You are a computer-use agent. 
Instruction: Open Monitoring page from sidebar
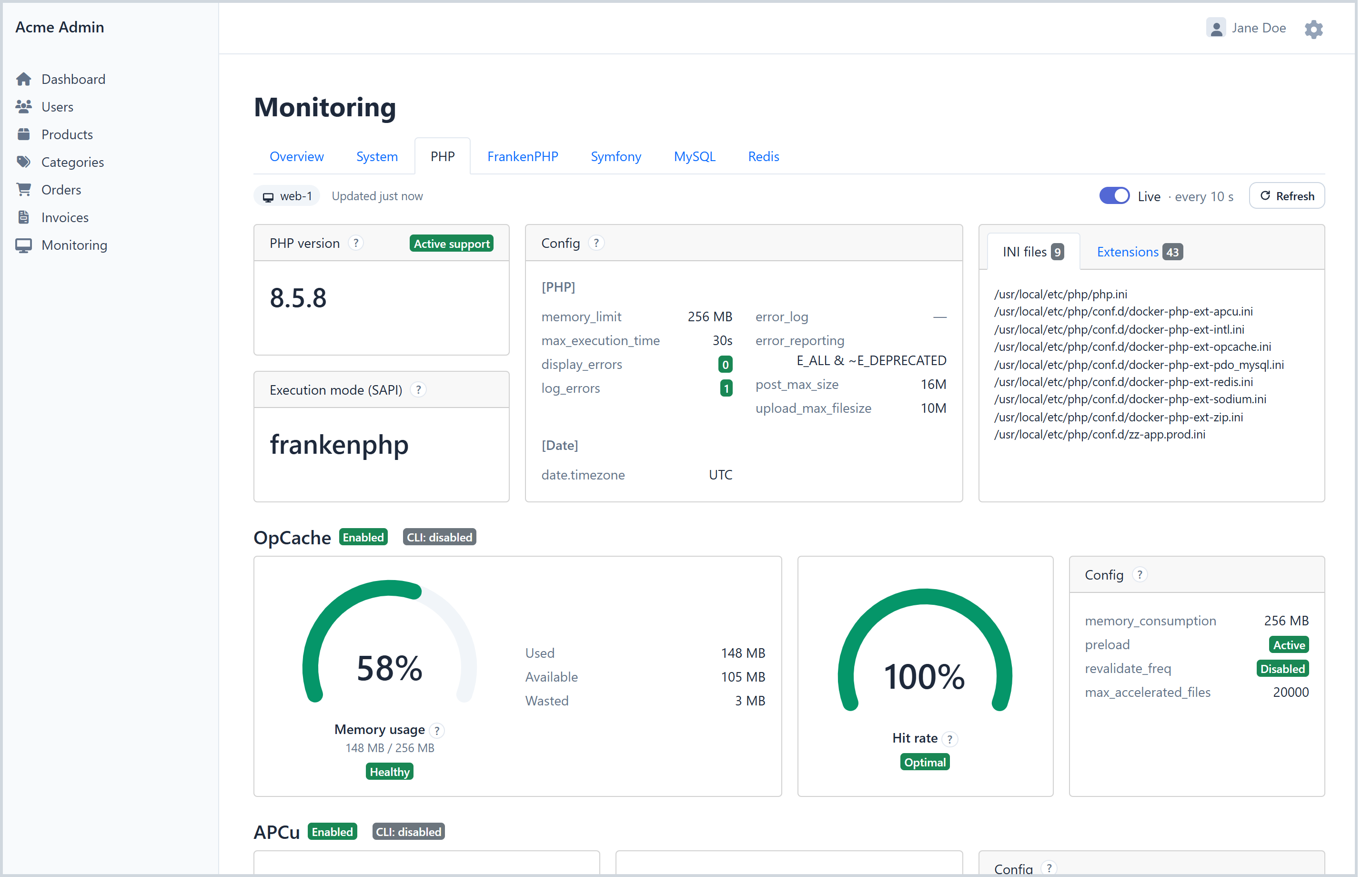74,245
